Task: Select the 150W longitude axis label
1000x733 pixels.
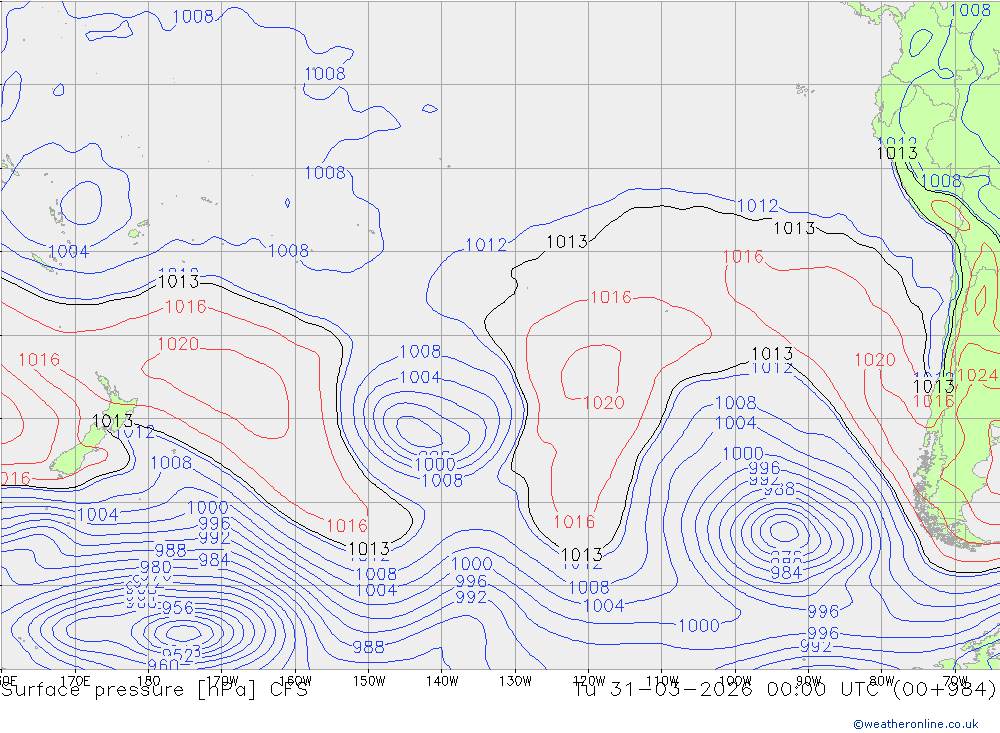Action: coord(369,681)
